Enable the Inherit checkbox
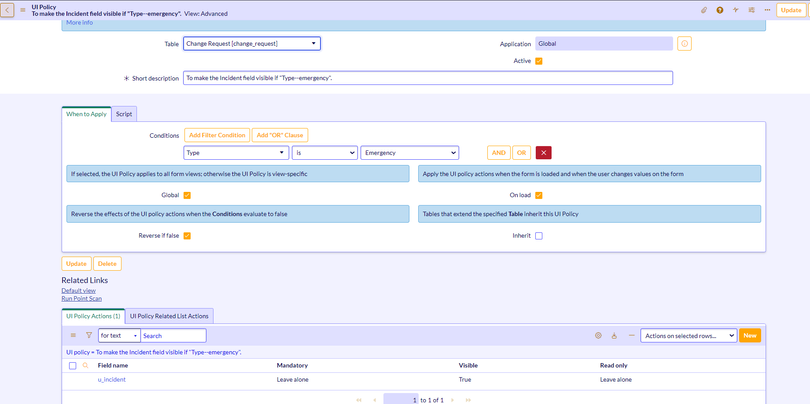The width and height of the screenshot is (810, 404). pos(539,236)
